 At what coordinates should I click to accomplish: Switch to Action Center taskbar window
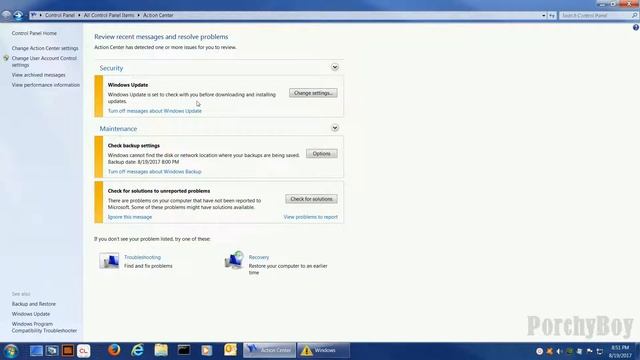[x=269, y=350]
